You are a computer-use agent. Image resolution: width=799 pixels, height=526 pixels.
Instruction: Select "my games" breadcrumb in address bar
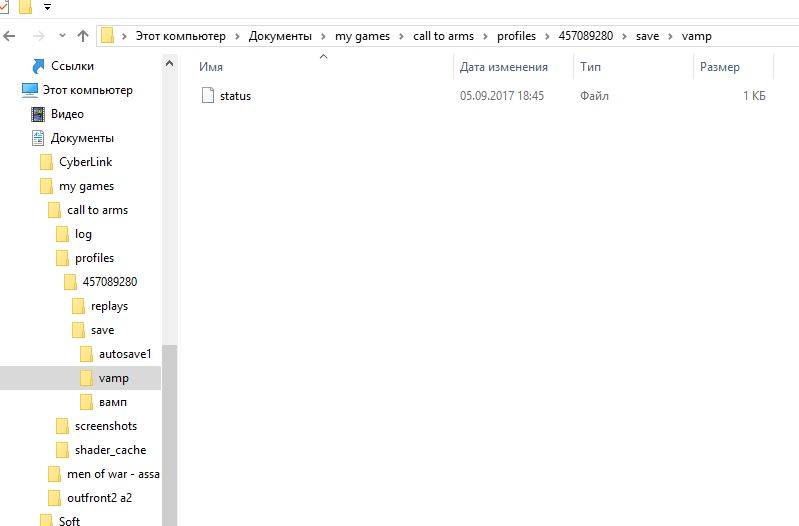coord(362,36)
